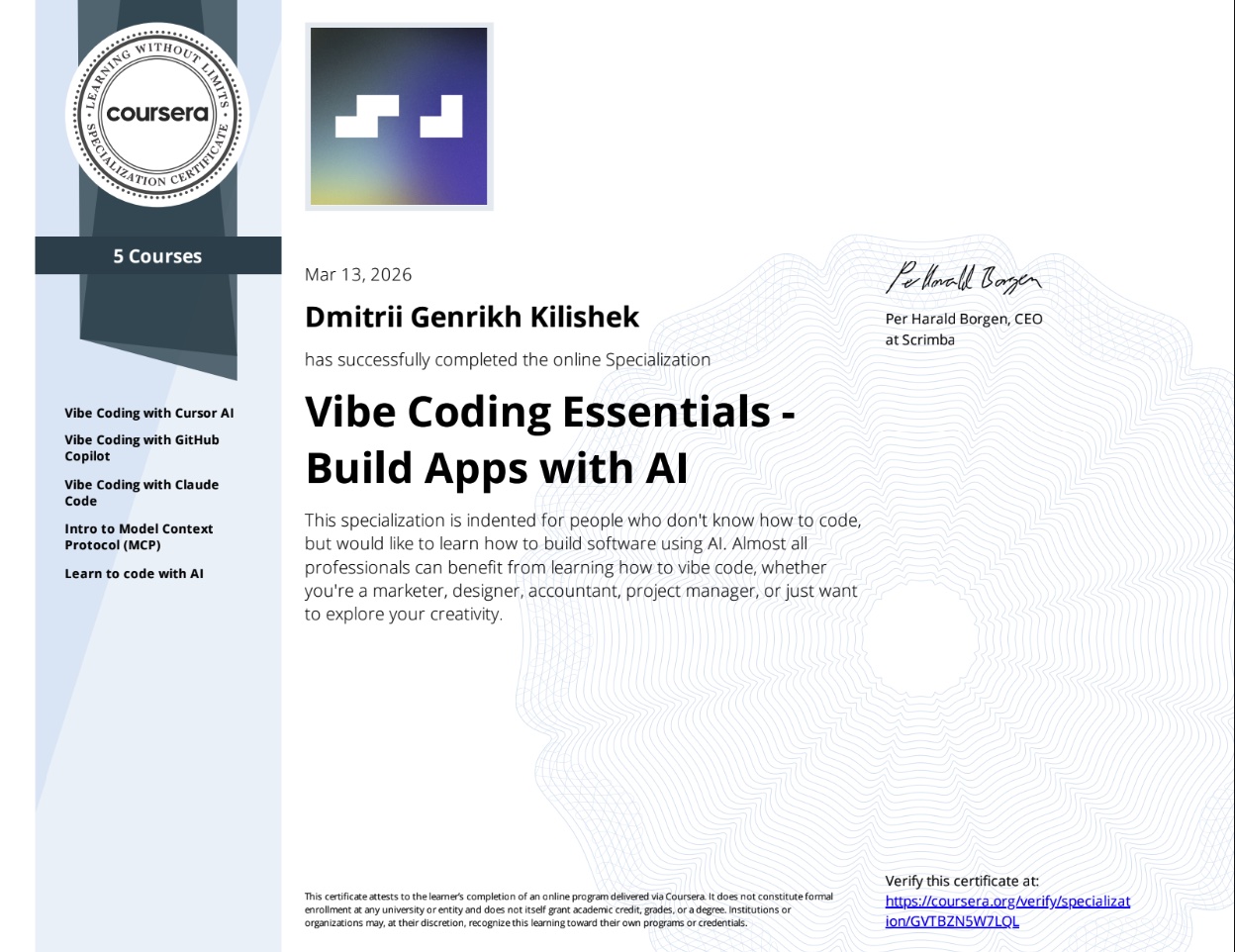Click the Per Harald Borgen signature
Image resolution: width=1235 pixels, height=952 pixels.
tap(963, 280)
